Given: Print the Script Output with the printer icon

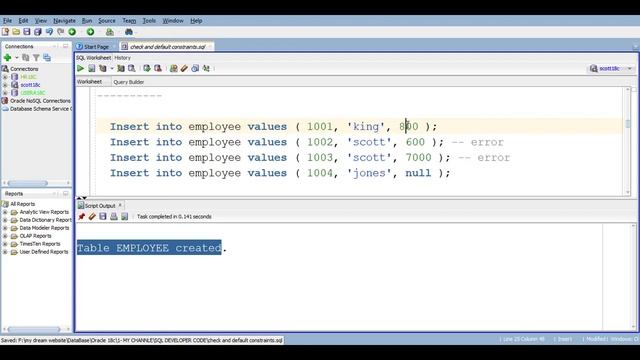Looking at the screenshot, I should click(114, 216).
